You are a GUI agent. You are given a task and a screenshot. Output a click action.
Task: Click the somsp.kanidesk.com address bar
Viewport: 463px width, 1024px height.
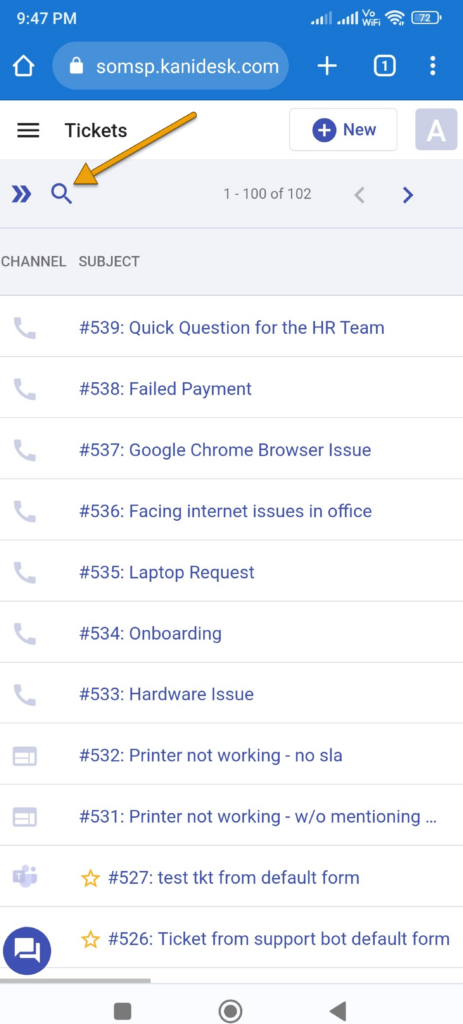point(170,66)
